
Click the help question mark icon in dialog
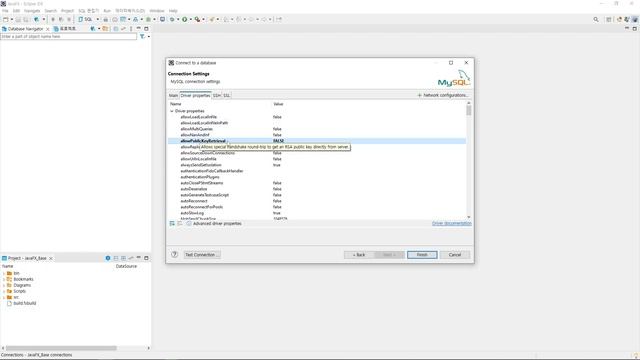pos(174,254)
